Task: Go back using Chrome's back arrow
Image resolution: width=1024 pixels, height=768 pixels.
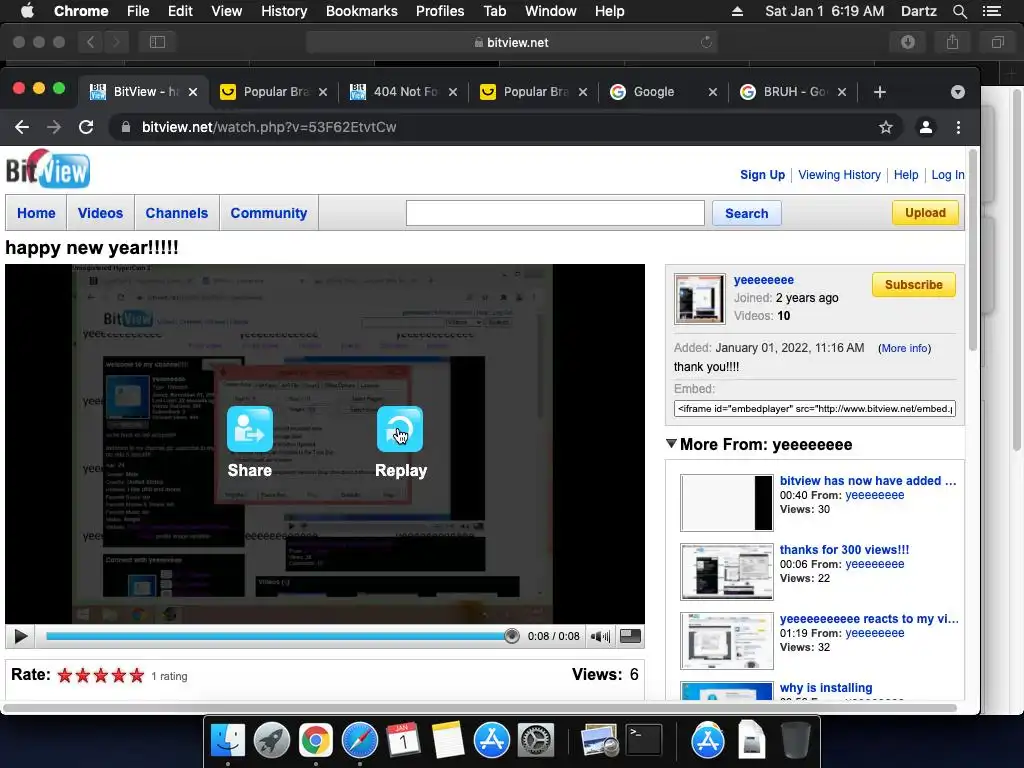Action: (x=22, y=127)
